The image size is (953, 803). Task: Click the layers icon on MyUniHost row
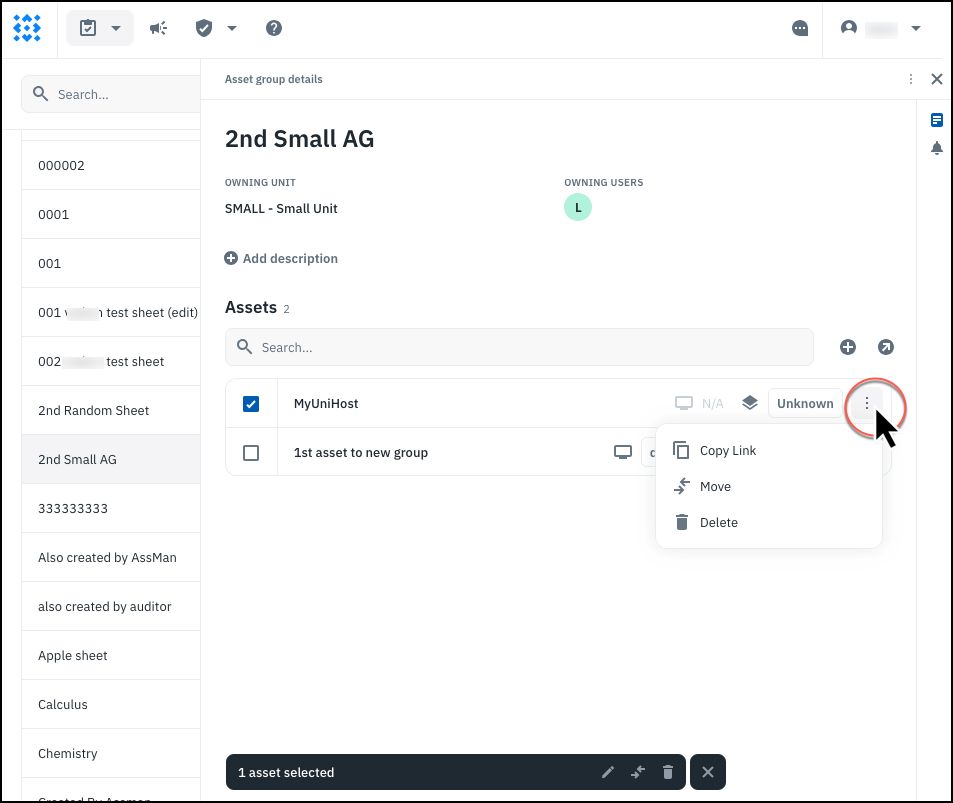(x=750, y=403)
